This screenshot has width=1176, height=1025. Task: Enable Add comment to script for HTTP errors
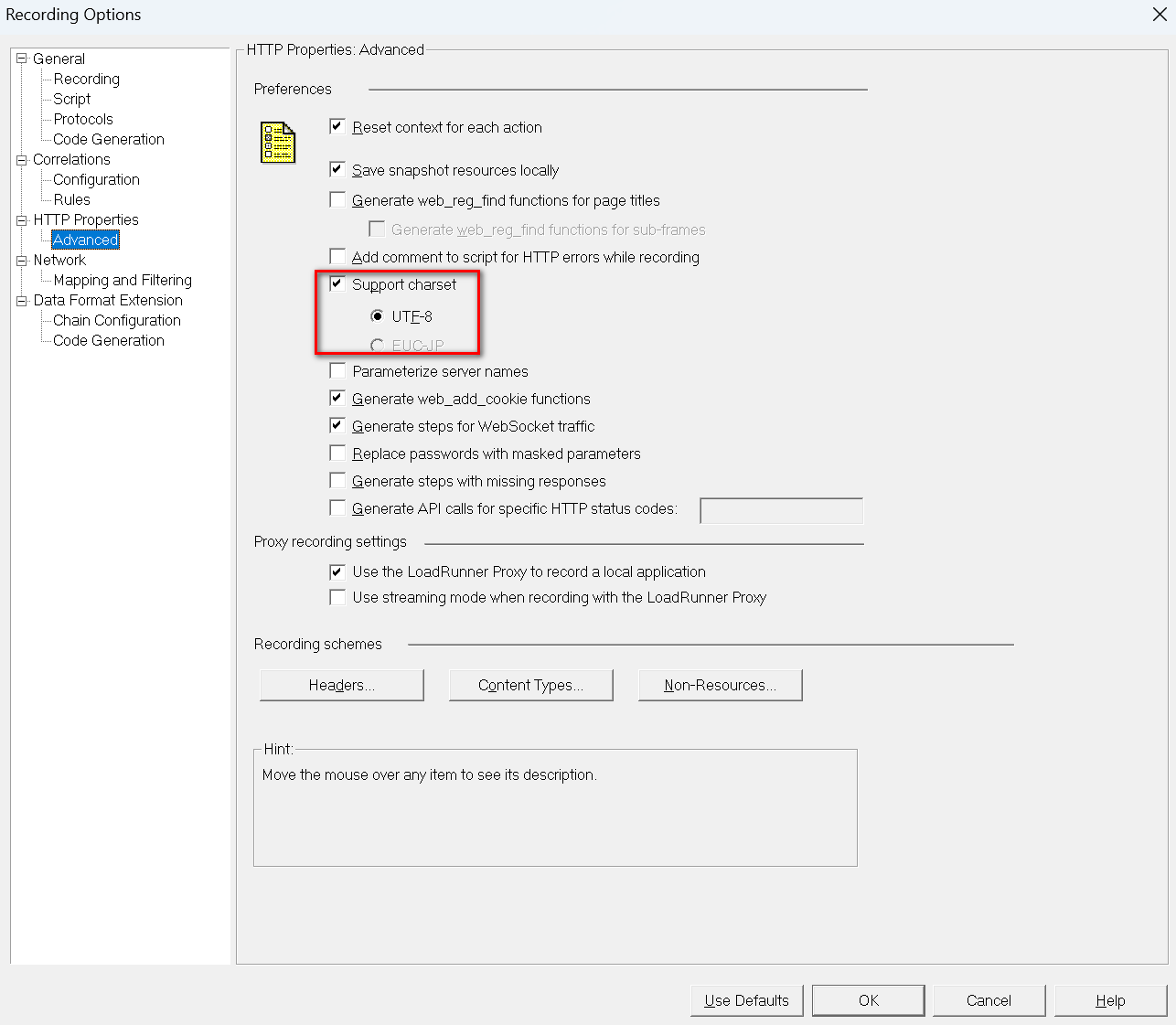(337, 256)
